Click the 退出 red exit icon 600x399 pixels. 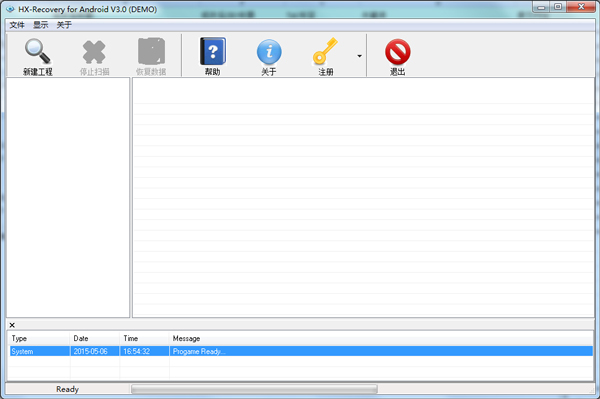pyautogui.click(x=398, y=52)
